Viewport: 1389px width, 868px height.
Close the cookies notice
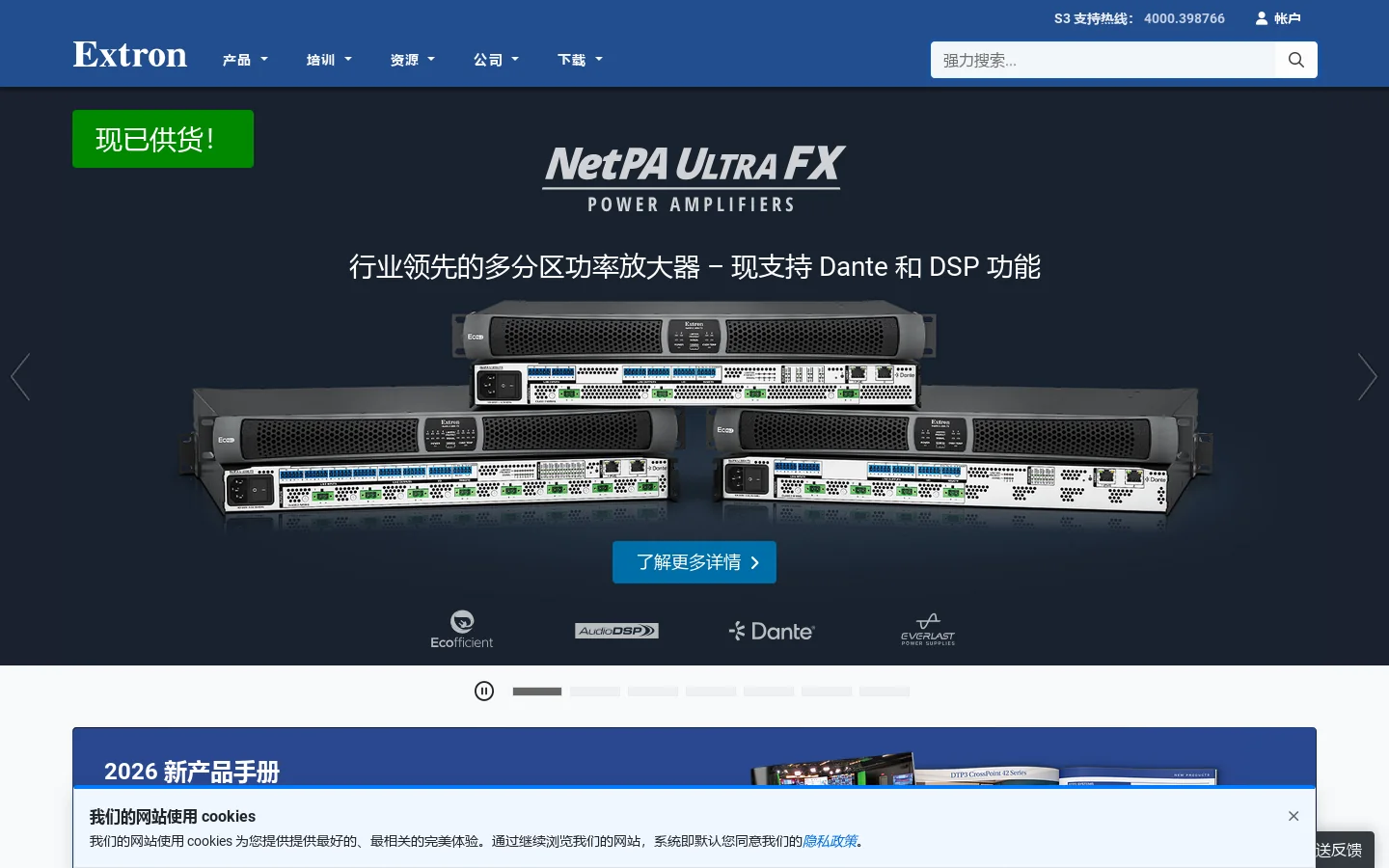pos(1294,816)
